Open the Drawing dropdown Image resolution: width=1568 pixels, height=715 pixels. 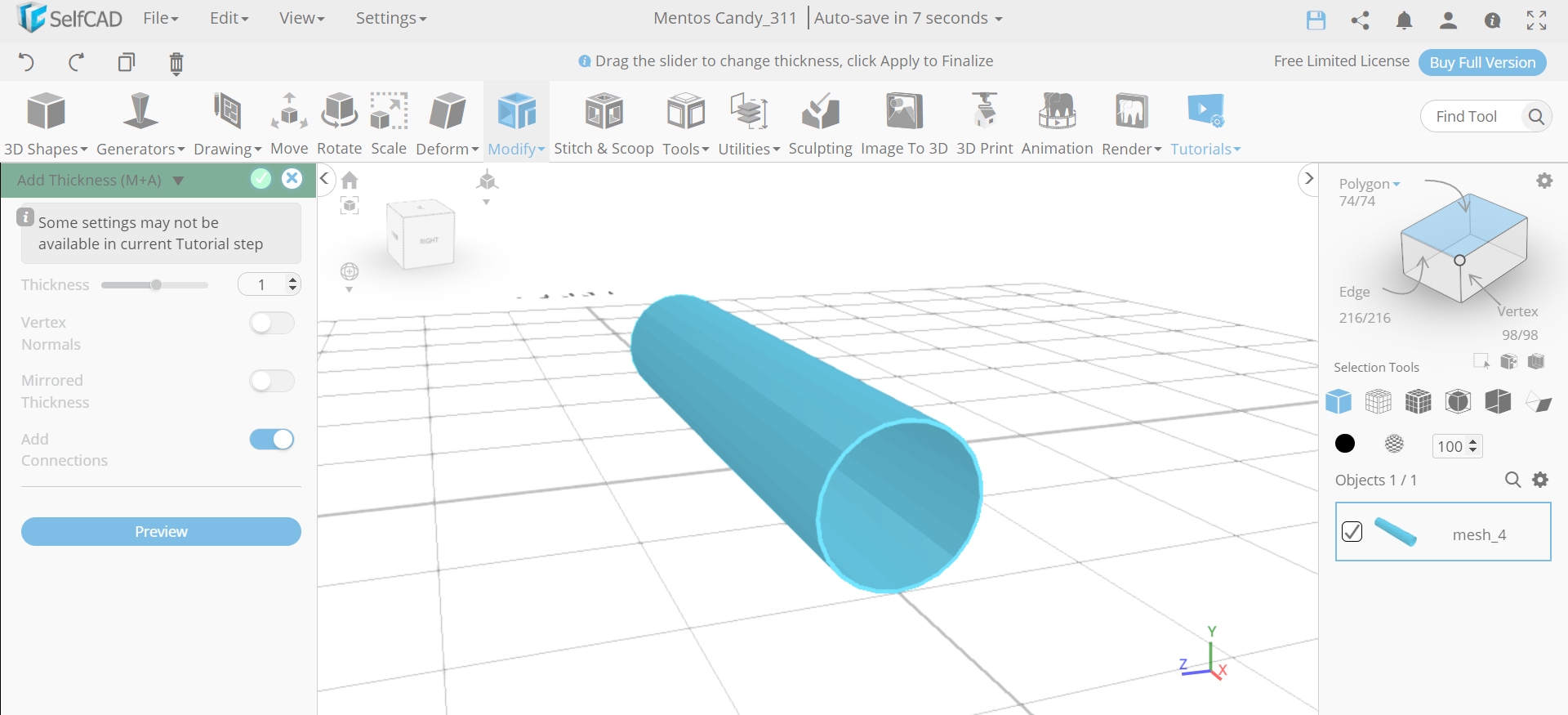pyautogui.click(x=227, y=124)
